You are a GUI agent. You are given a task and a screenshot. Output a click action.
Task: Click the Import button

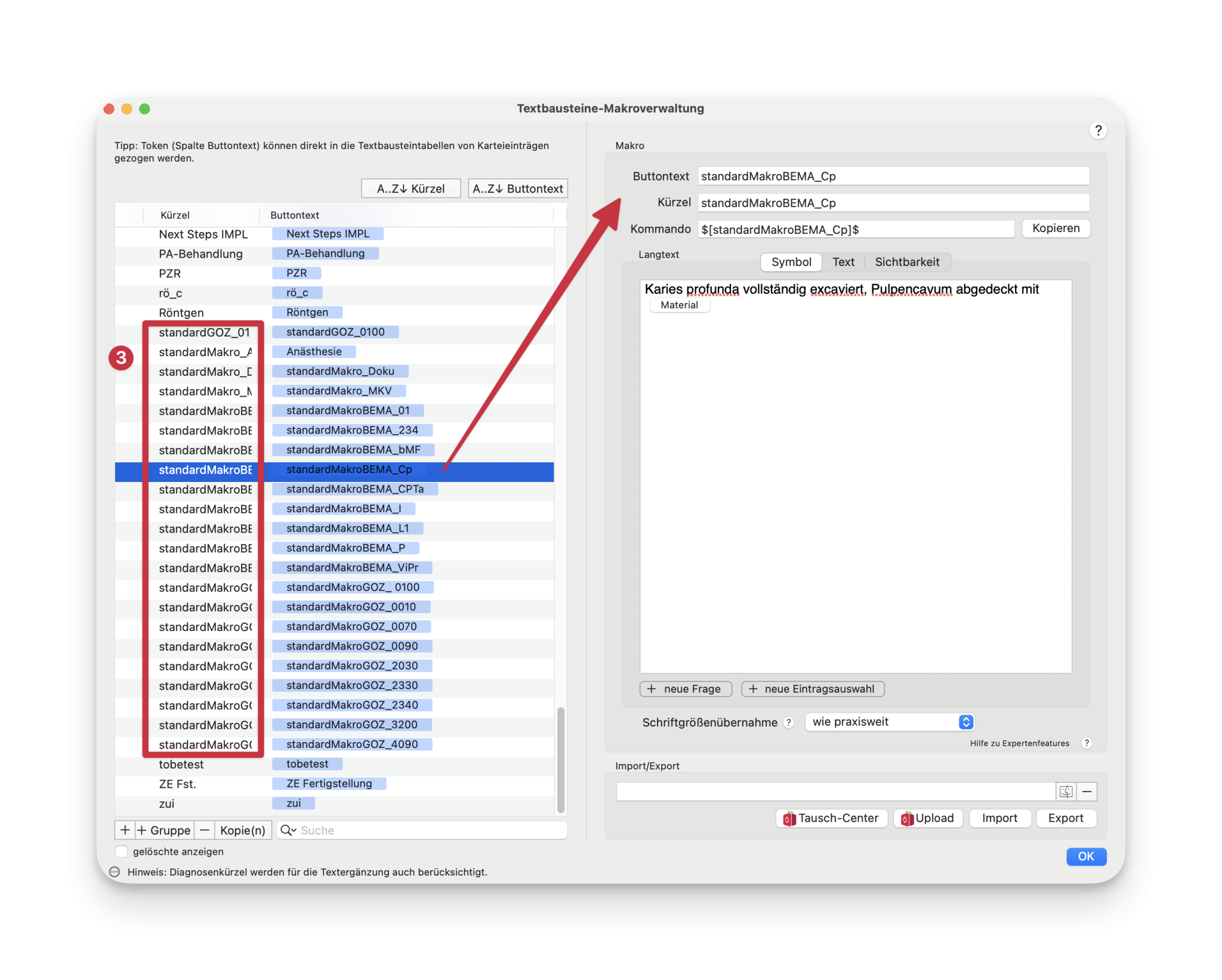pyautogui.click(x=999, y=818)
